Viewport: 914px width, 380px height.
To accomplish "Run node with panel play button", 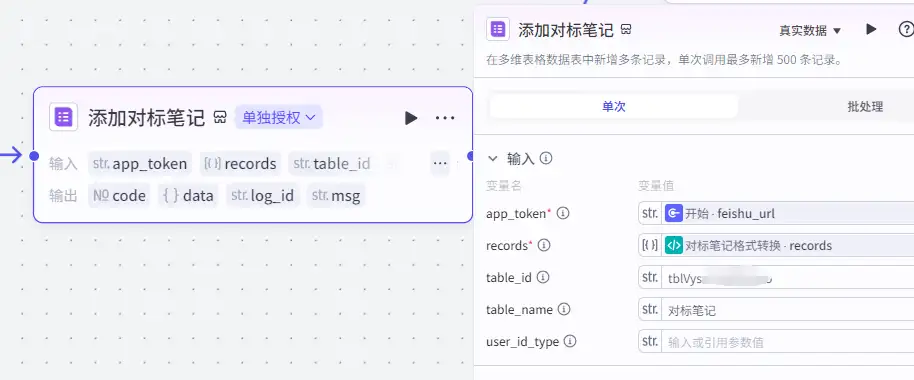I will click(x=871, y=29).
